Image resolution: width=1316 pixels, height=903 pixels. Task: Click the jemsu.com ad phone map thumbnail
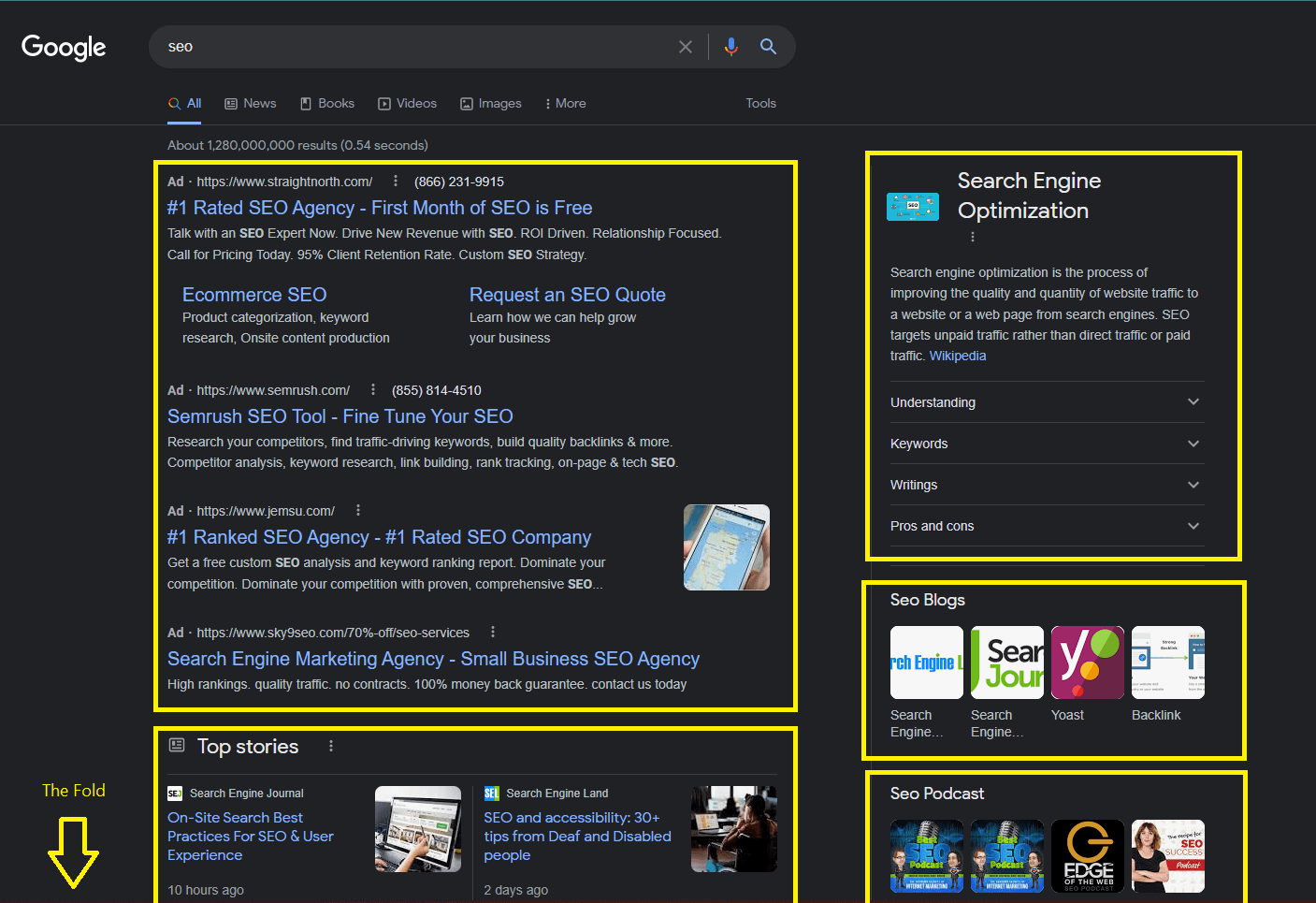[x=727, y=547]
